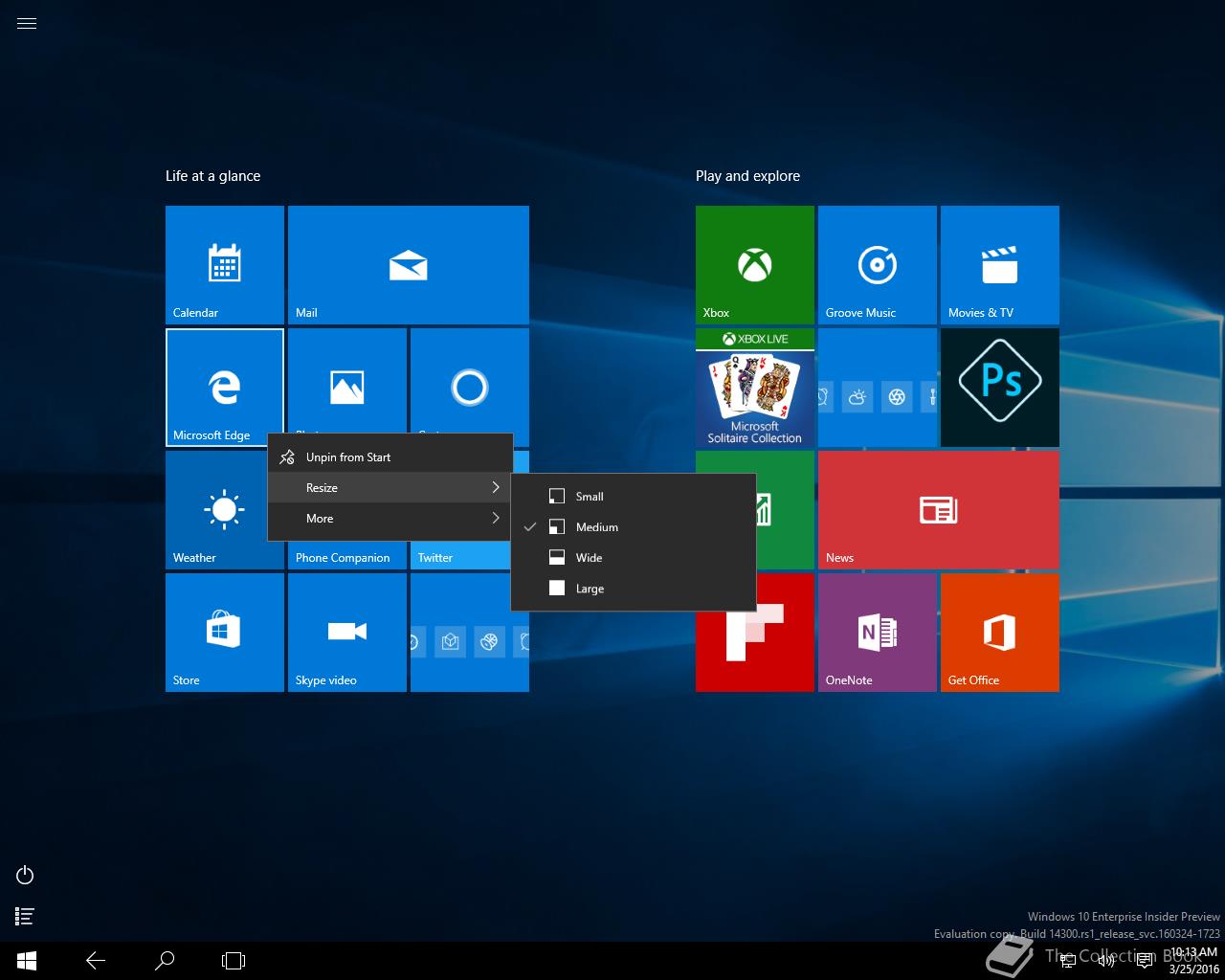The width and height of the screenshot is (1225, 980).
Task: Click the taskbar Back arrow
Action: tap(96, 961)
